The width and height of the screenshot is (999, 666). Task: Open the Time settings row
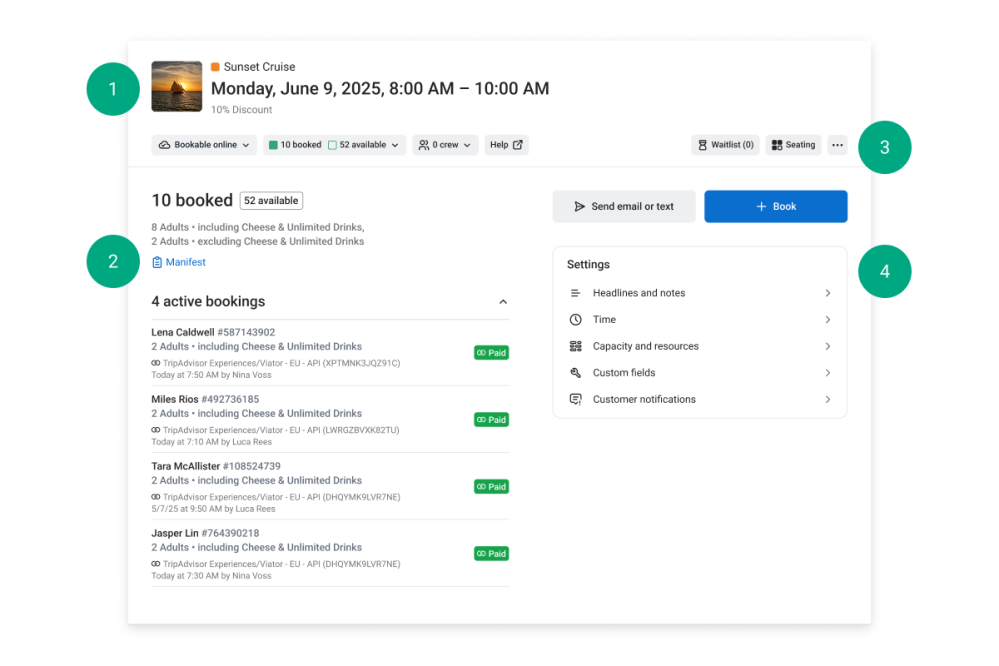[700, 320]
